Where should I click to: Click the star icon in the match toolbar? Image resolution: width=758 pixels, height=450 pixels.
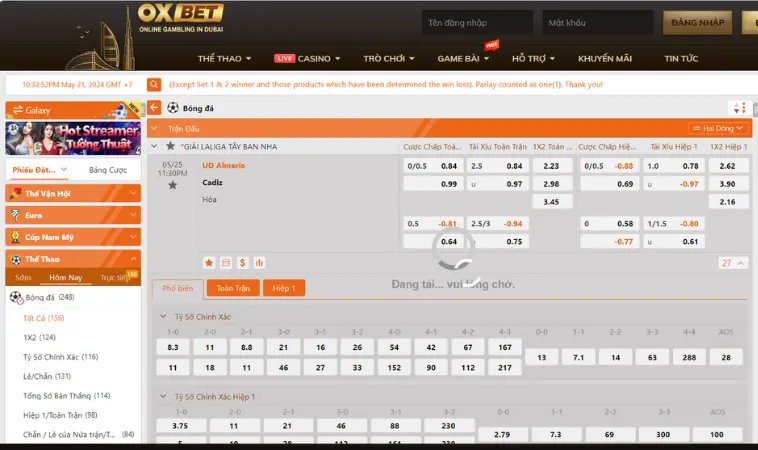click(x=209, y=262)
